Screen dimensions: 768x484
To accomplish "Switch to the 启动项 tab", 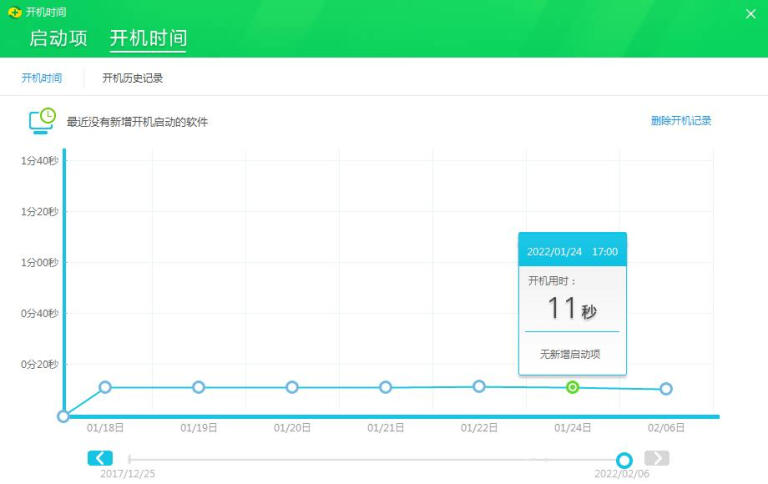I will [58, 38].
